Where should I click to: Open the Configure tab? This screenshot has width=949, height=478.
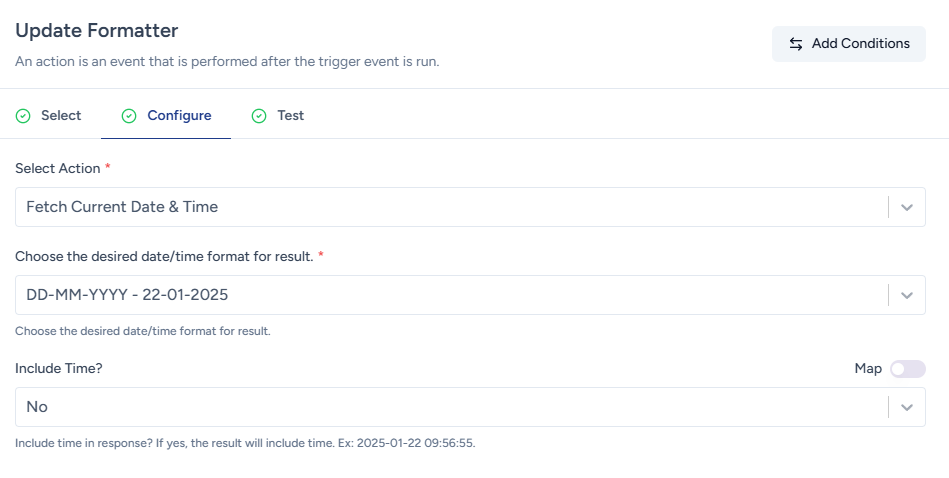179,116
